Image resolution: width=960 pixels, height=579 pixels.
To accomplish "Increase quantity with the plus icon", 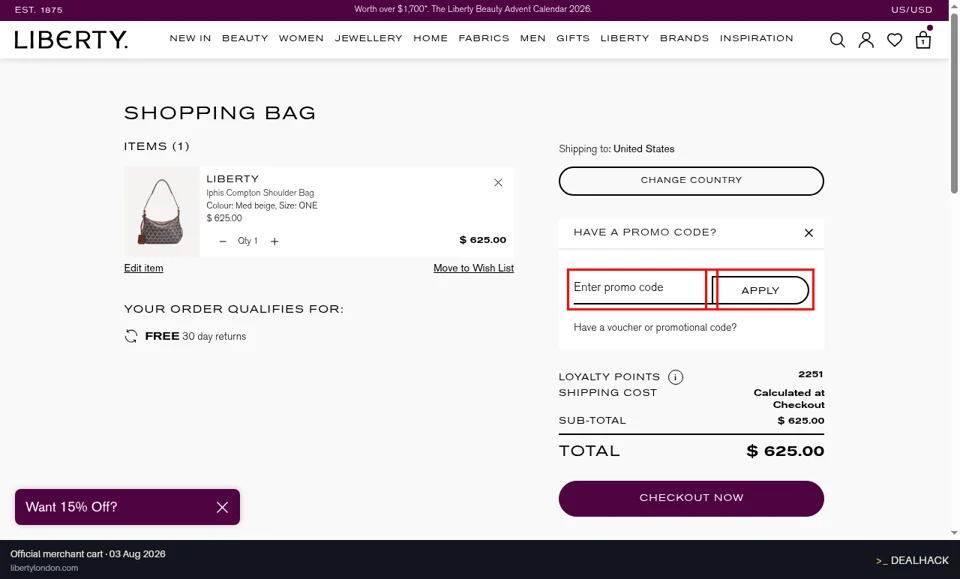I will (x=275, y=241).
